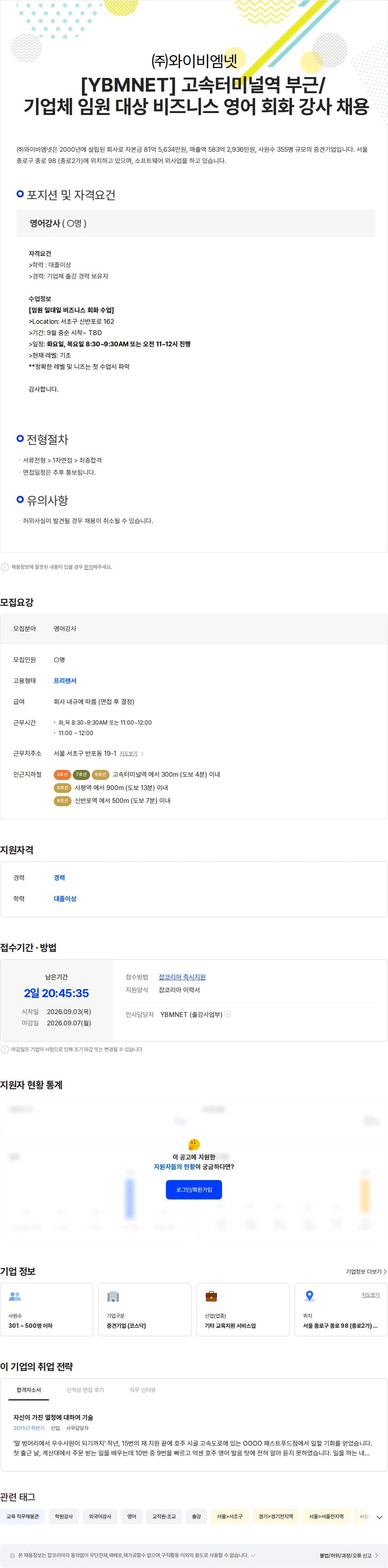Click YBMNET (출강사업부) contact text
This screenshot has height=1568, width=388.
coord(191,1014)
